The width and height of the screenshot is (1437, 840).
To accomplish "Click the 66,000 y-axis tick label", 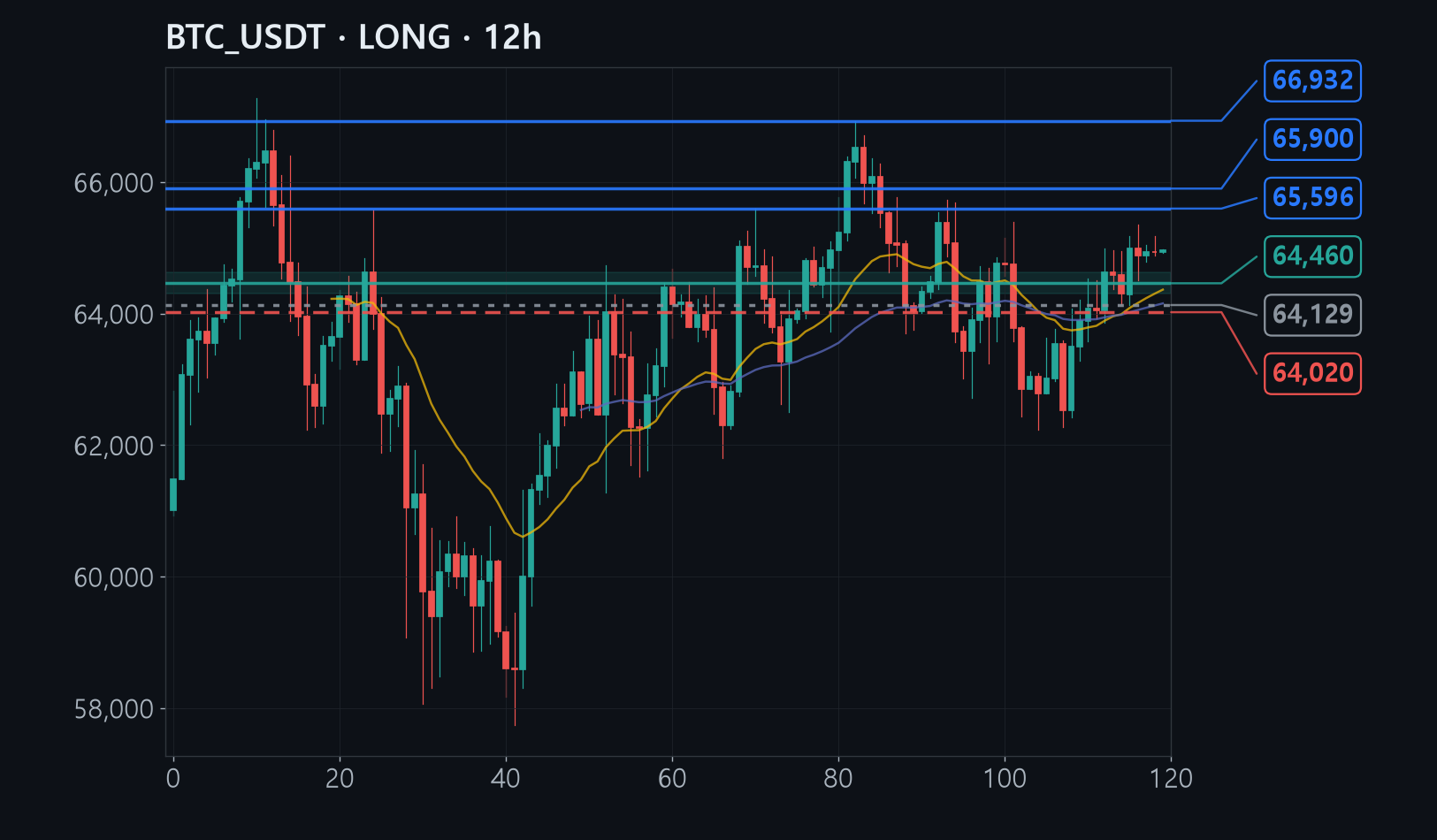I will click(x=114, y=184).
